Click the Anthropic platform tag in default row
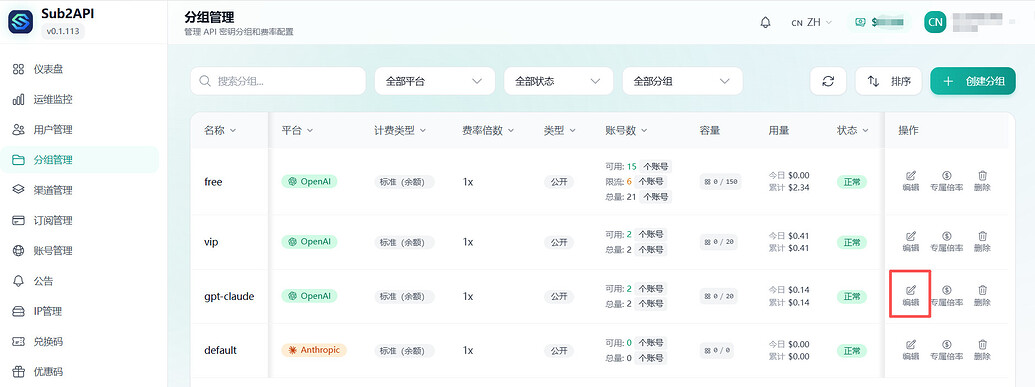Viewport: 1035px width, 387px height. [314, 350]
